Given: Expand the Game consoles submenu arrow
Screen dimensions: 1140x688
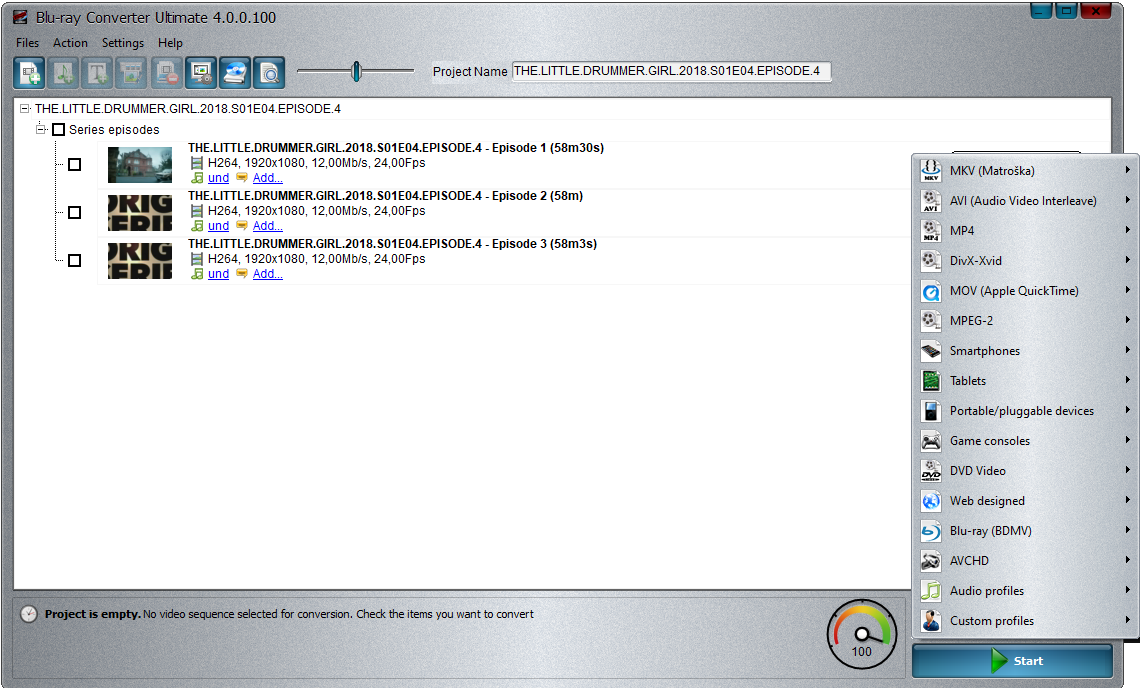Looking at the screenshot, I should point(1128,440).
